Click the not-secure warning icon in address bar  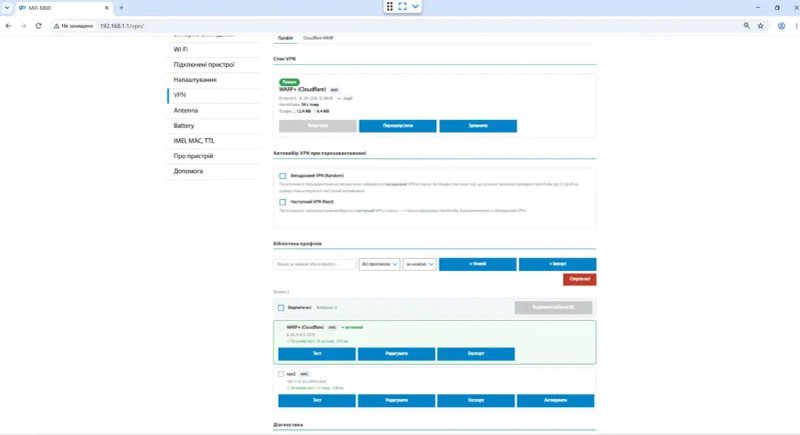click(57, 25)
